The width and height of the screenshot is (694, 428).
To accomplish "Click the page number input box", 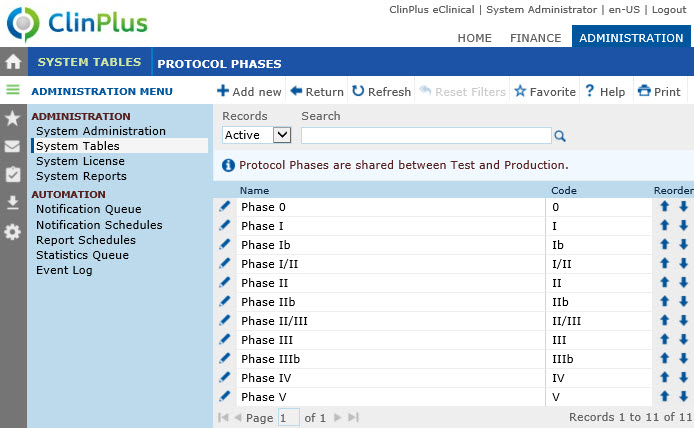I will (288, 417).
